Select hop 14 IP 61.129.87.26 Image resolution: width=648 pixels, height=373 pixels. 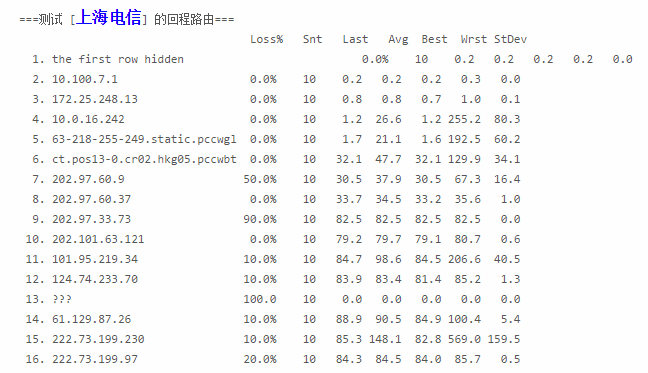(x=91, y=319)
